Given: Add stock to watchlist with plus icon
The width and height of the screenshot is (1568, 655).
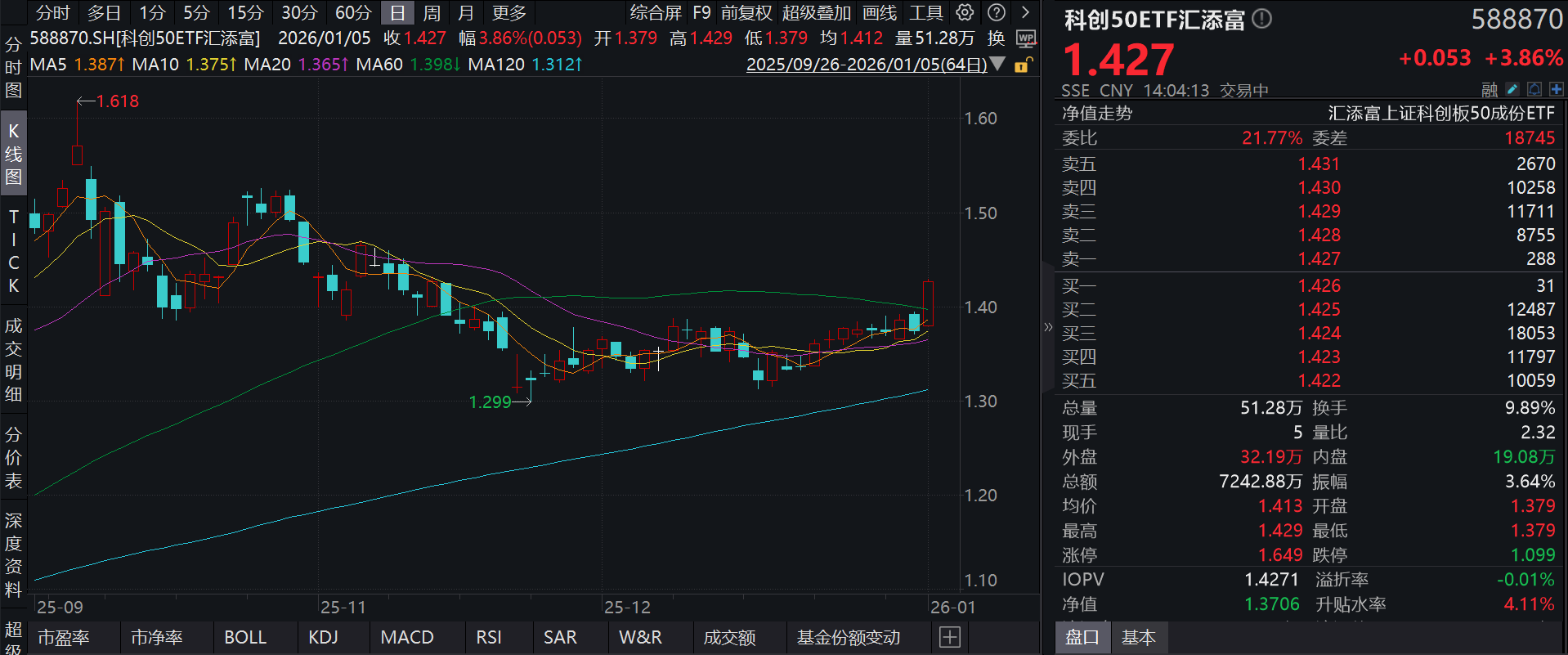Looking at the screenshot, I should point(1556,89).
